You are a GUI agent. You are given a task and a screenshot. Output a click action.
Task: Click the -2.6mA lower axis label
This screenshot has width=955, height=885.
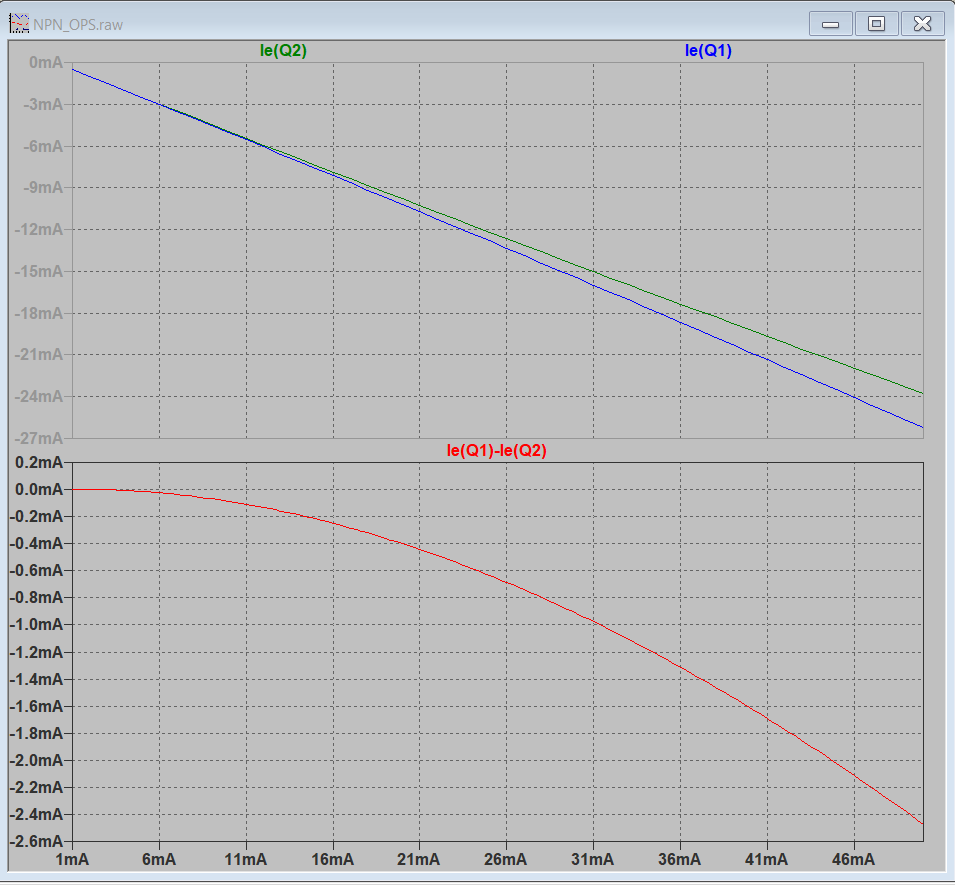36,842
